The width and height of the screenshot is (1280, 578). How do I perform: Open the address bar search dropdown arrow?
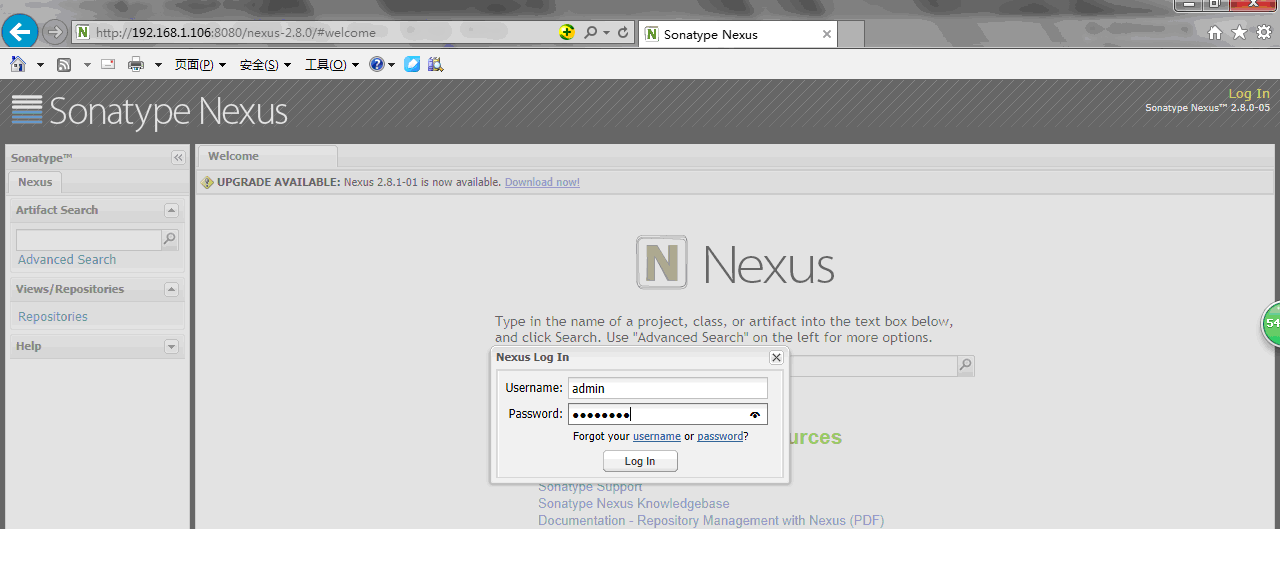[x=606, y=33]
